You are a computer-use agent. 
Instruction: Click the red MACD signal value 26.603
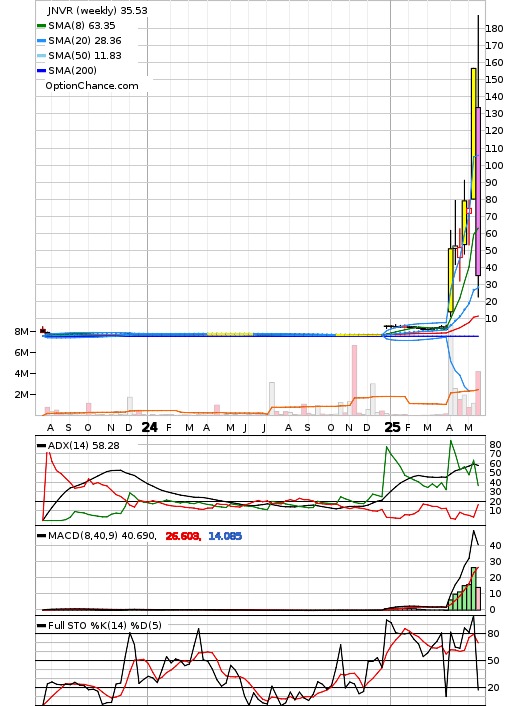pos(183,536)
